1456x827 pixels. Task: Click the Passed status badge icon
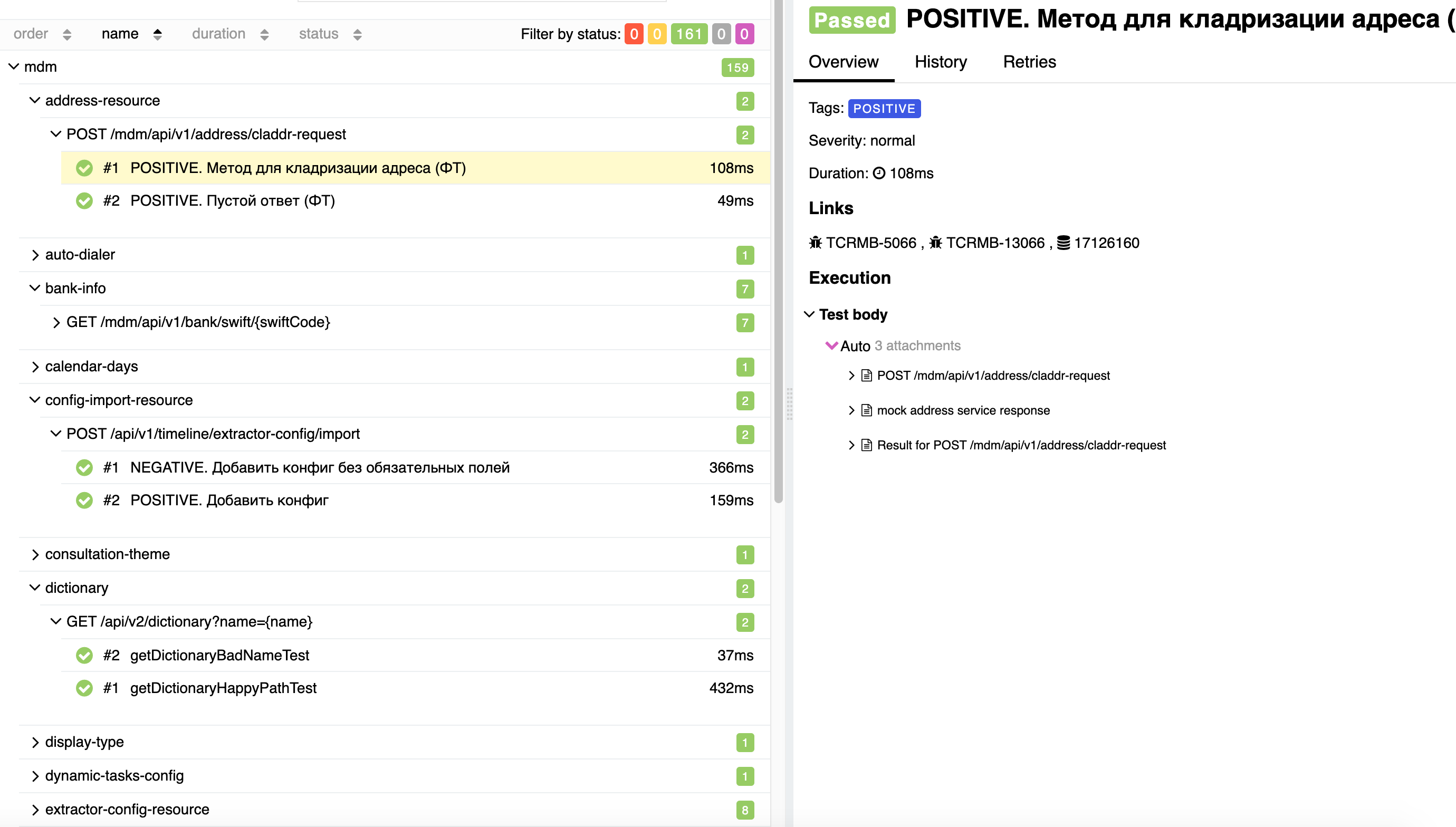tap(852, 20)
